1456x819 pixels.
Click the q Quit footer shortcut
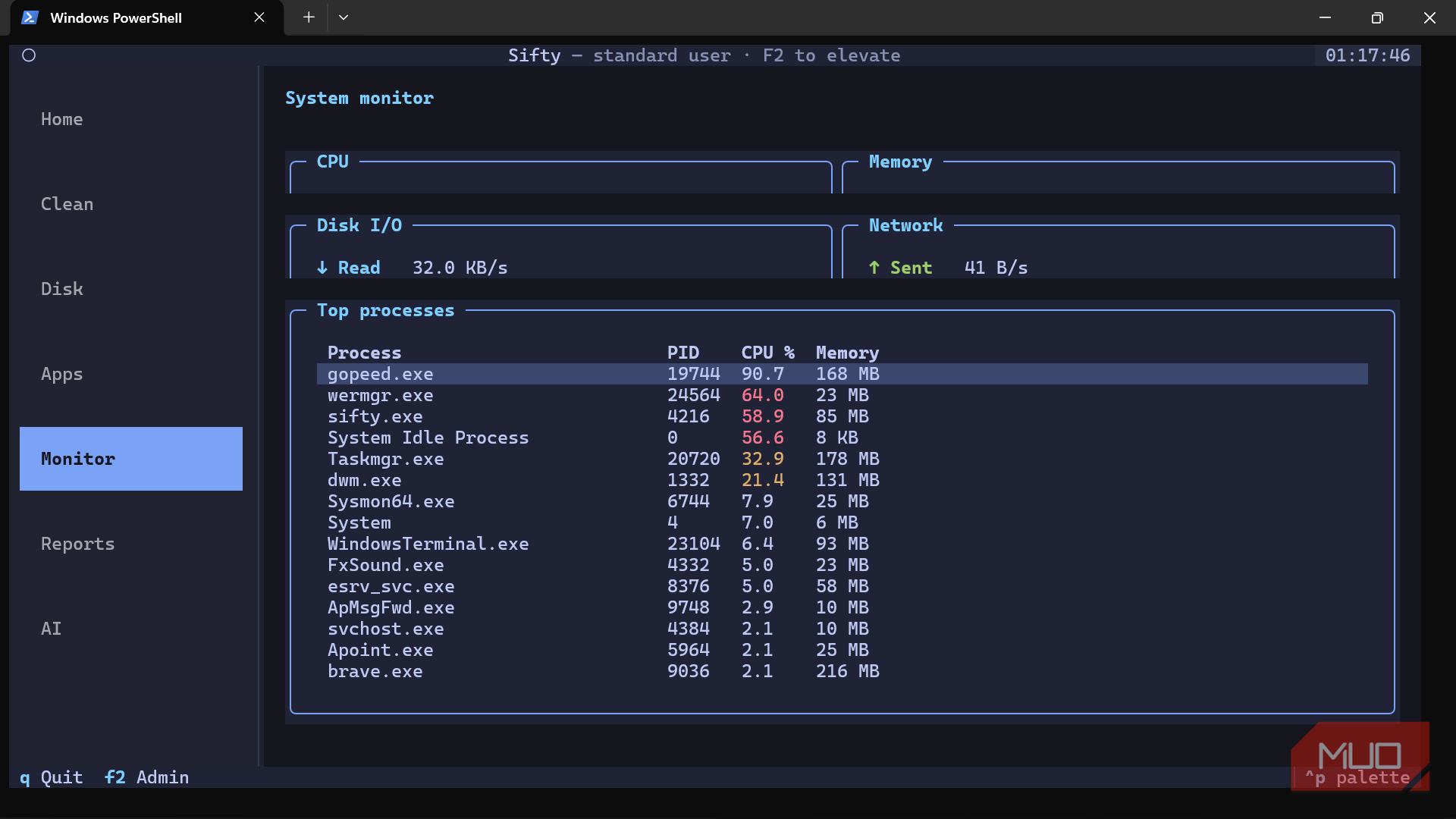pyautogui.click(x=52, y=777)
